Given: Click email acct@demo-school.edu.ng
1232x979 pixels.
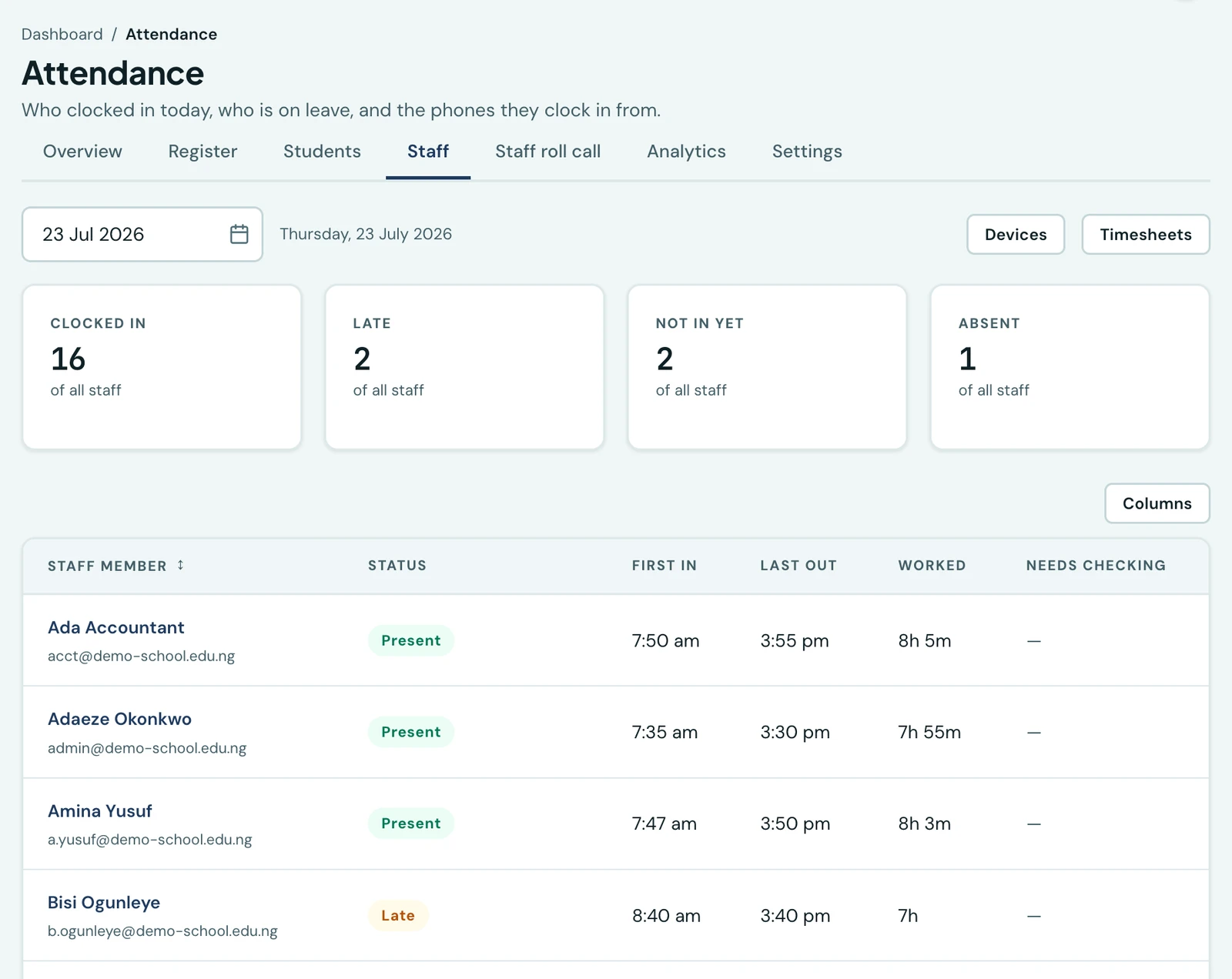Looking at the screenshot, I should [x=141, y=656].
